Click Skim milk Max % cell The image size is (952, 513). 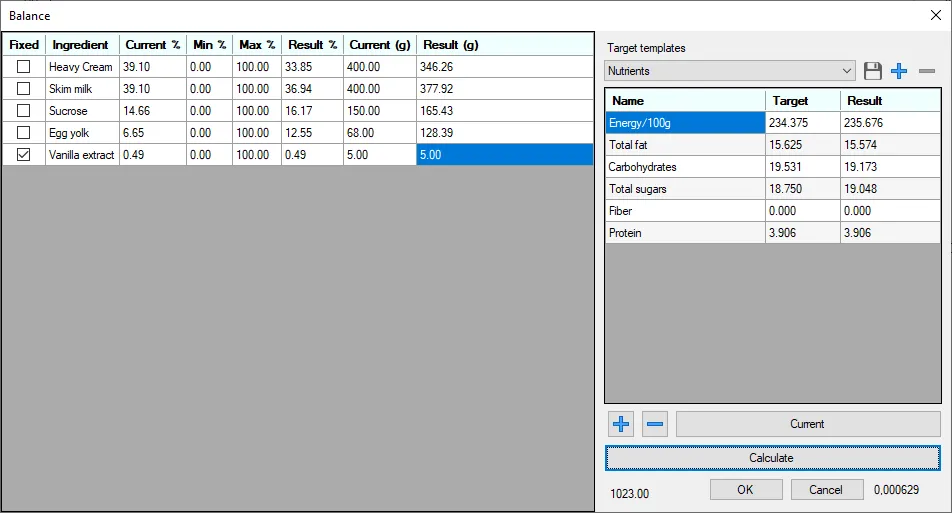click(256, 89)
